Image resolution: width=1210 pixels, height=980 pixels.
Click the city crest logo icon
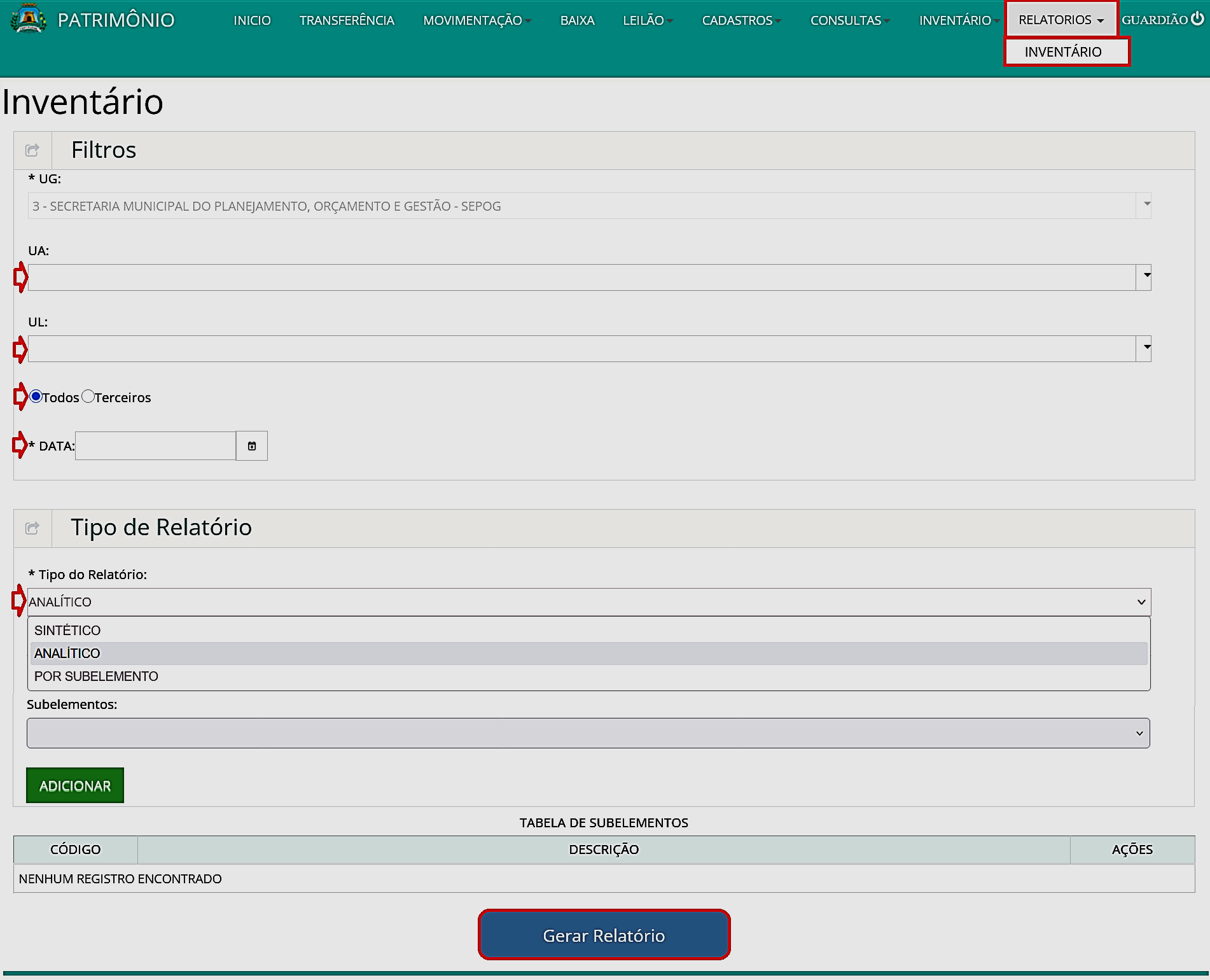click(x=28, y=19)
